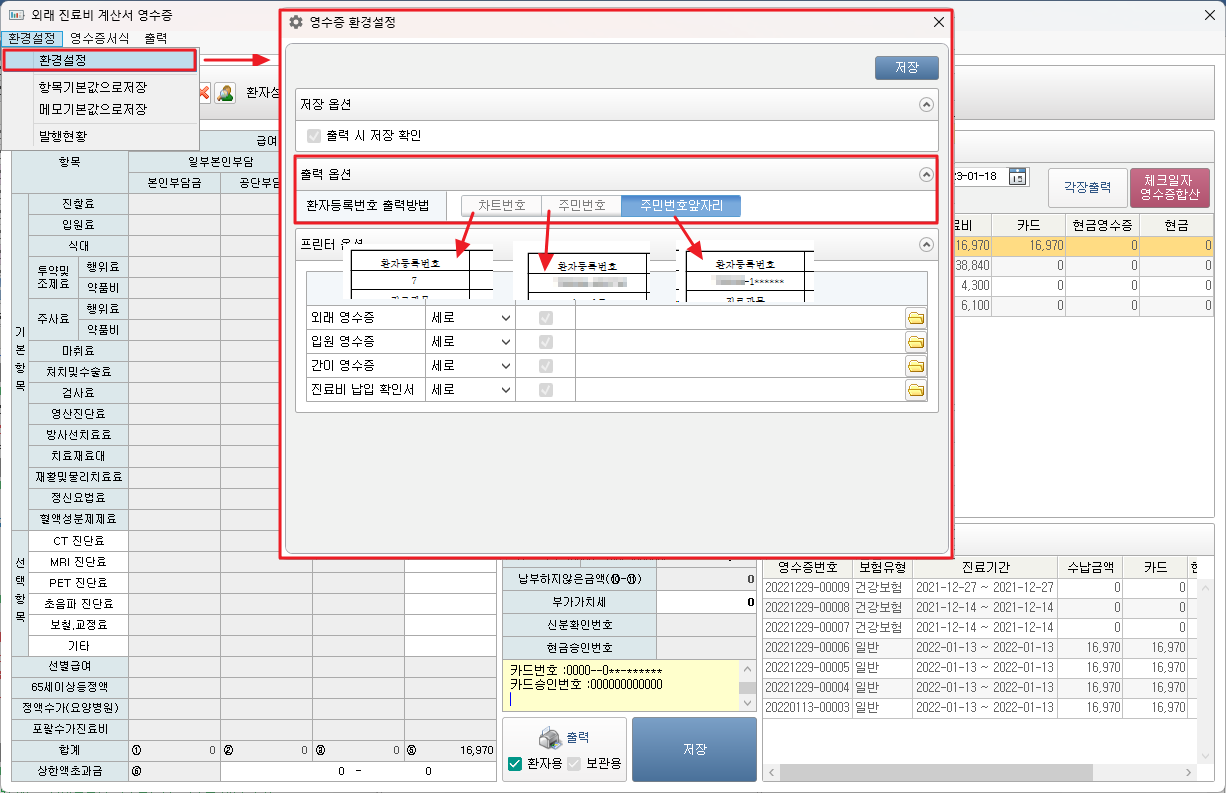
Task: Open folder browse for 진료비 납입 확인서
Action: point(915,390)
